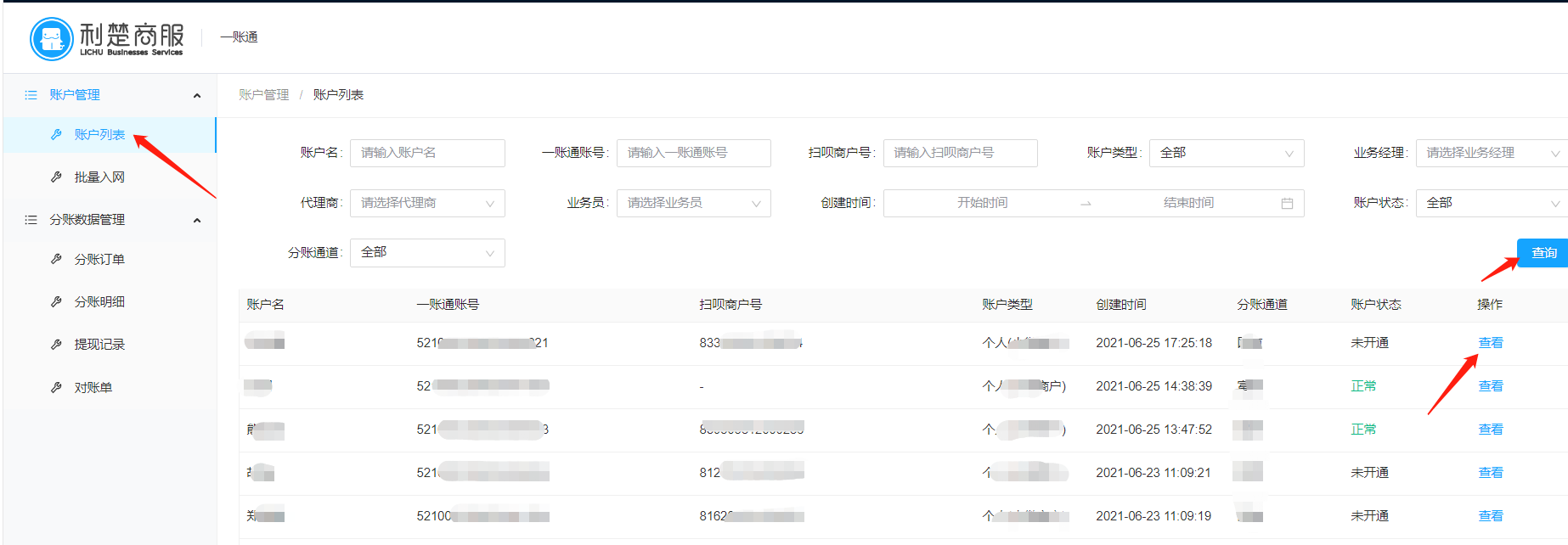Click the 创建时间 column header
The image size is (1568, 545).
click(1121, 305)
